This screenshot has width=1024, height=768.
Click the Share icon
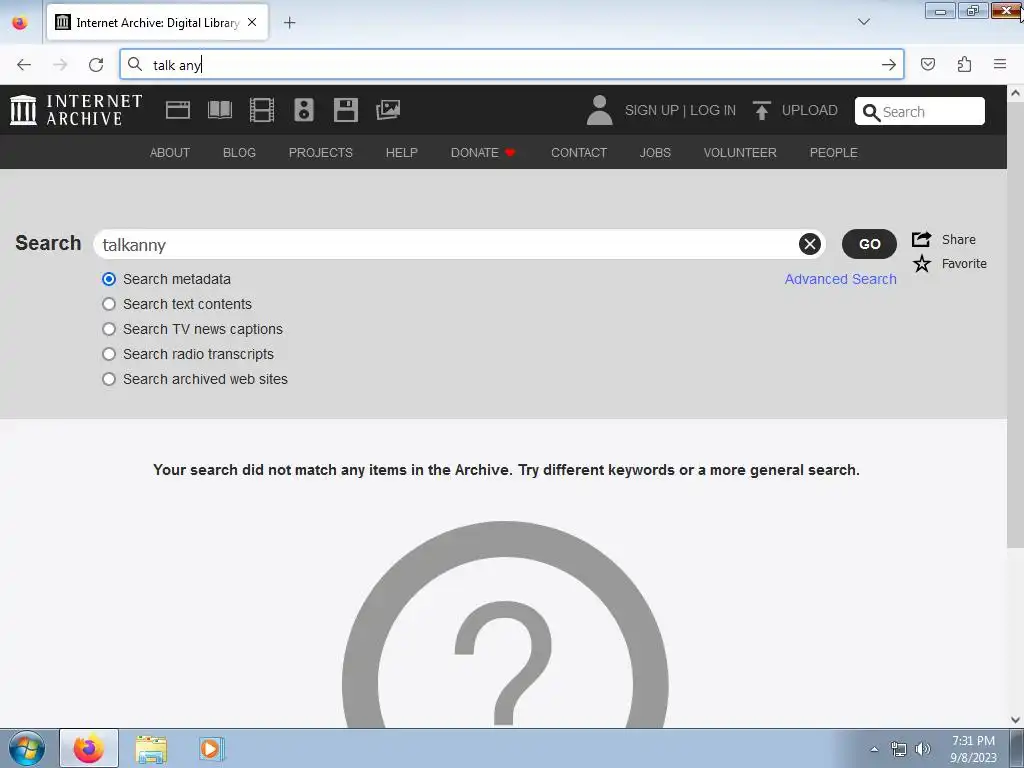click(x=921, y=239)
